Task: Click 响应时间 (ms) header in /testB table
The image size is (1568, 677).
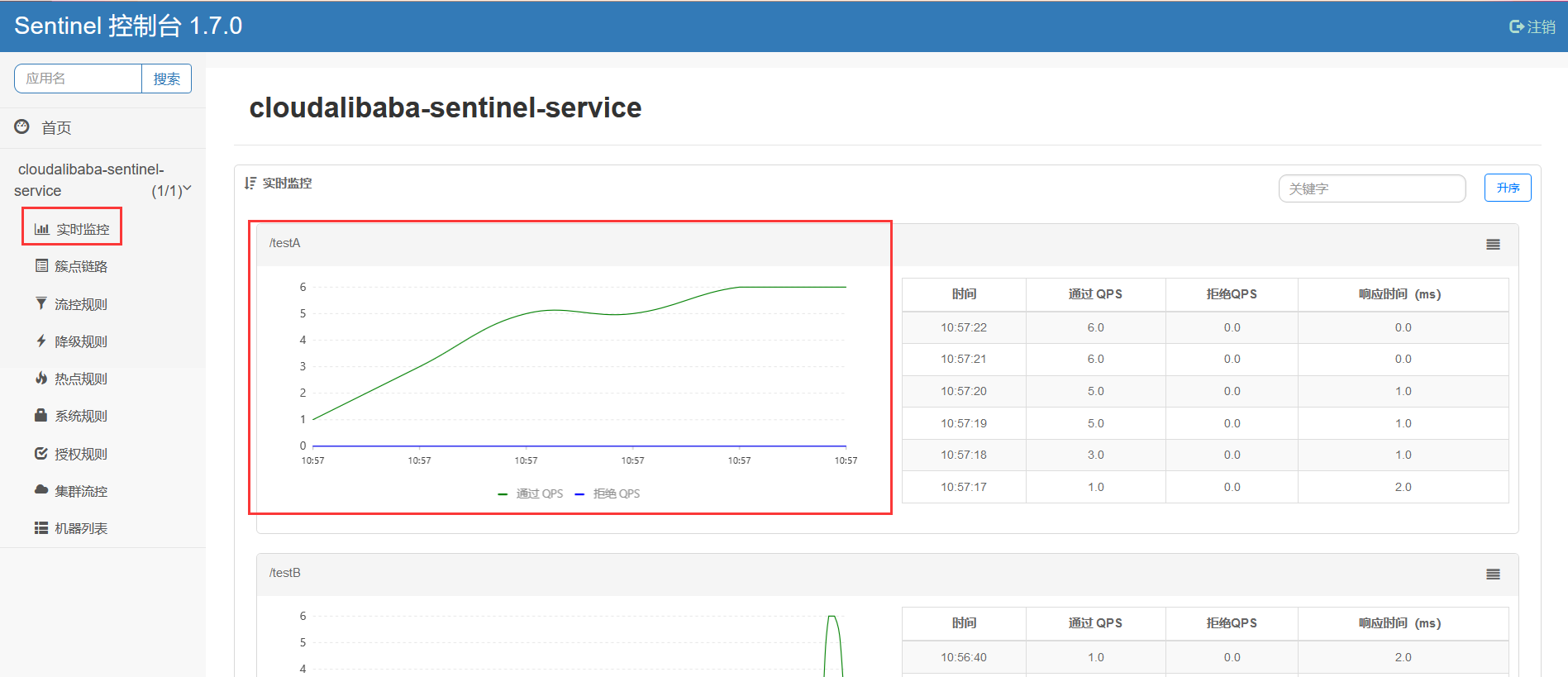Action: point(1403,623)
